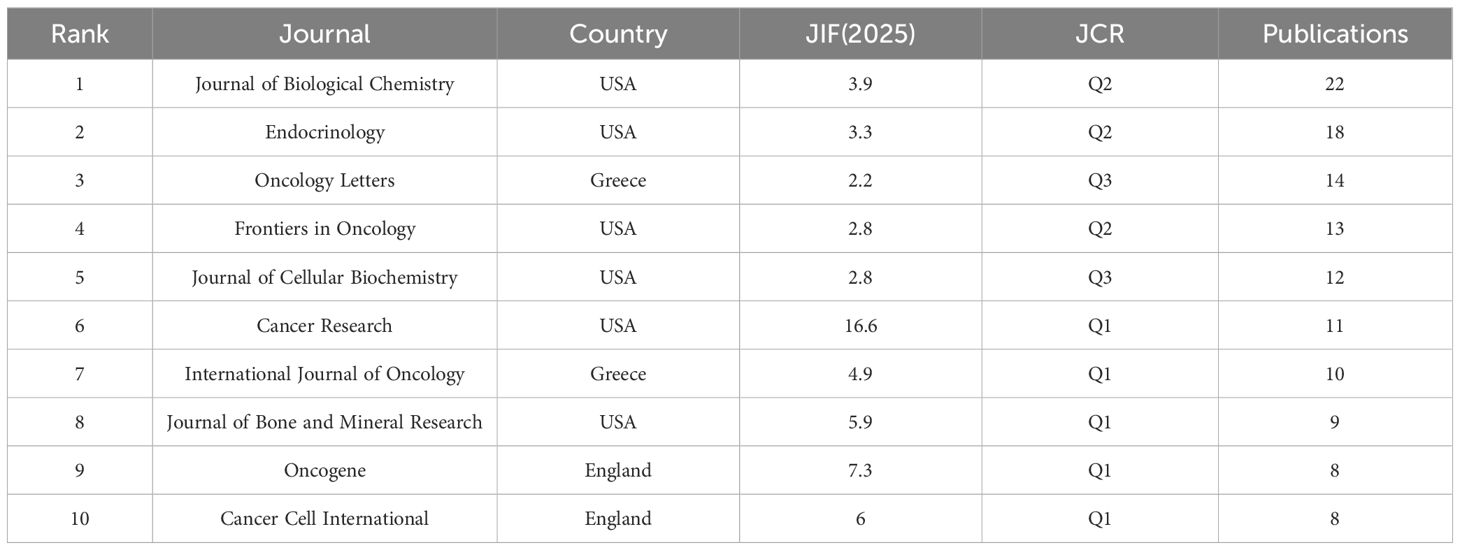The image size is (1460, 550).
Task: Click the Rank column header
Action: coord(79,34)
